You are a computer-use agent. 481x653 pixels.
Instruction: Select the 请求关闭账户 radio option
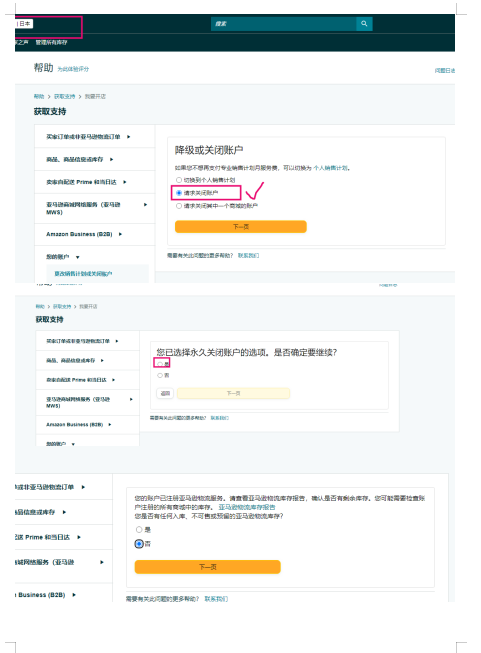pos(179,193)
